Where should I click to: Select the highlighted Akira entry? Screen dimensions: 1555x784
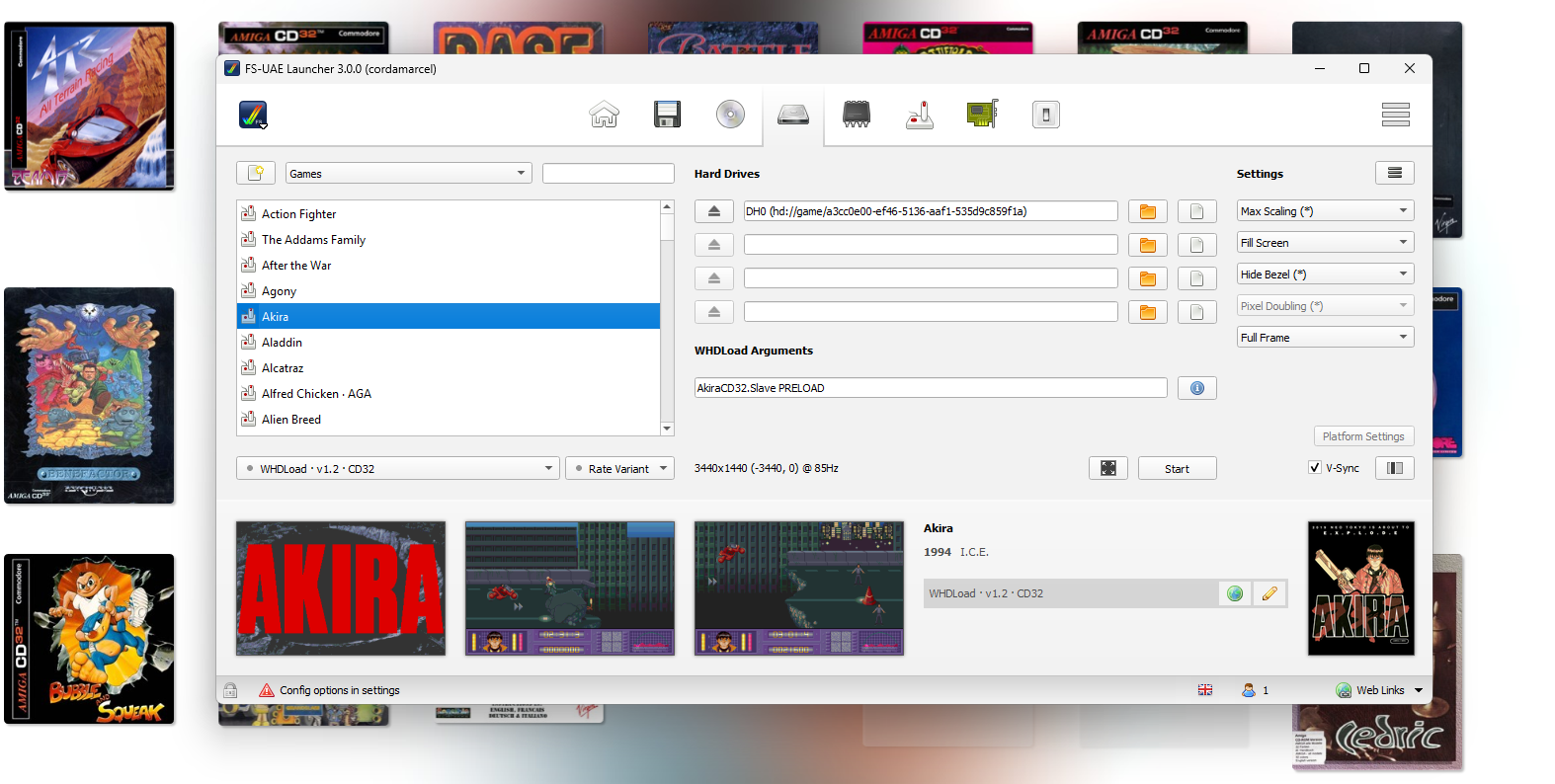(448, 316)
